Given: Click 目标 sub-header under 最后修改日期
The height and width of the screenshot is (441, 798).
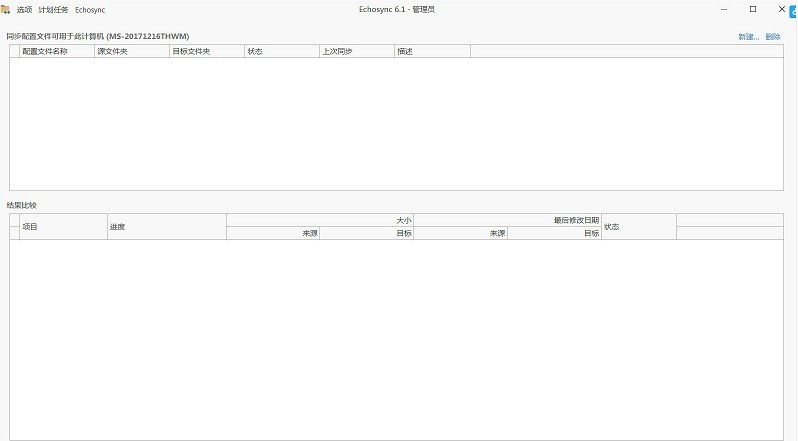Looking at the screenshot, I should [x=554, y=233].
